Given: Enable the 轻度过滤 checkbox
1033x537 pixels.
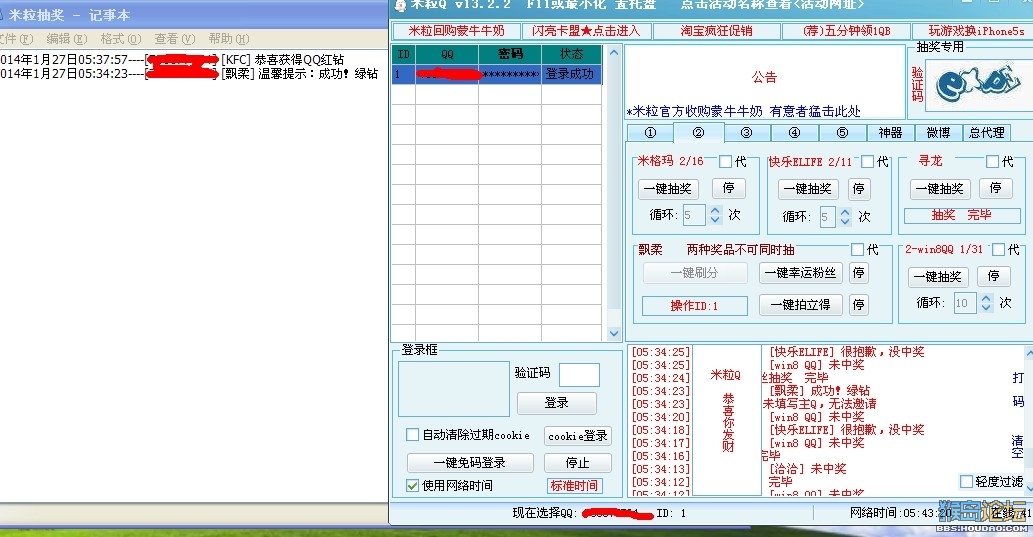Looking at the screenshot, I should coord(966,482).
